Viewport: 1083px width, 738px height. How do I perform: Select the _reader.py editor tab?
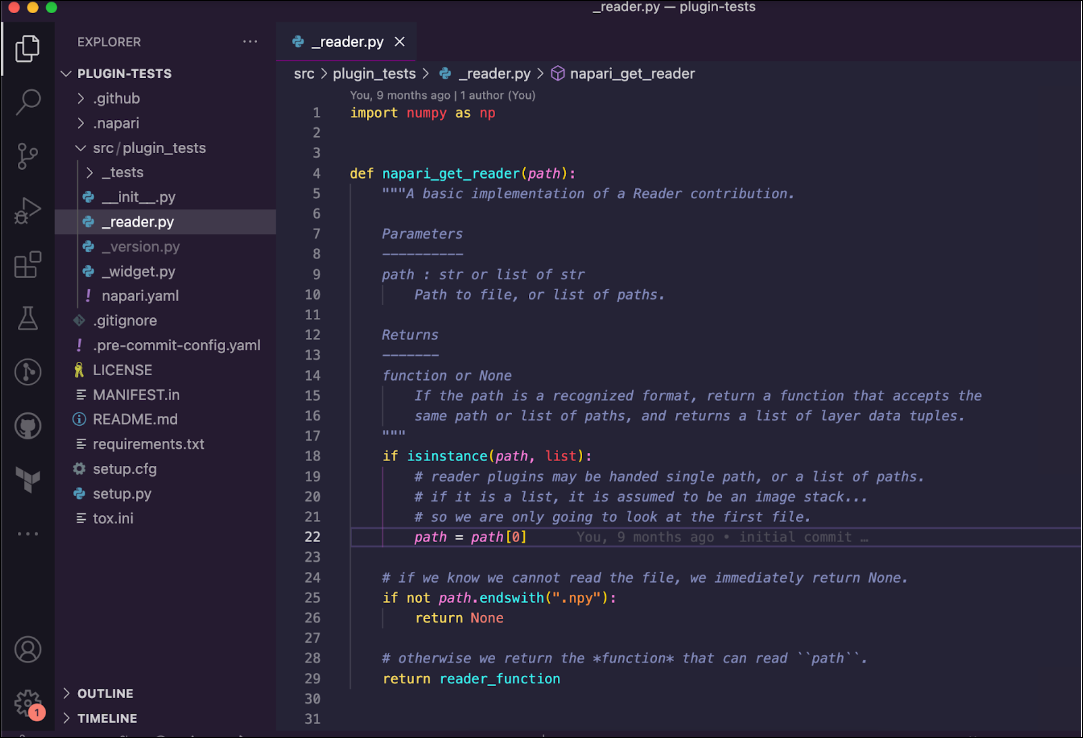[x=345, y=42]
